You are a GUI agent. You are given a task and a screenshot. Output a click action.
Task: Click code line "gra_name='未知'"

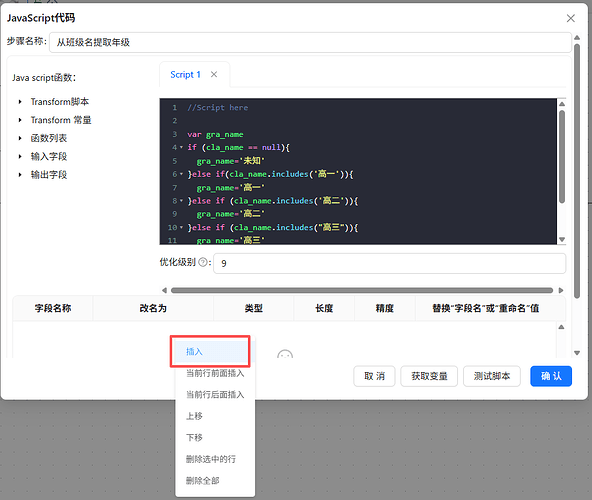231,161
